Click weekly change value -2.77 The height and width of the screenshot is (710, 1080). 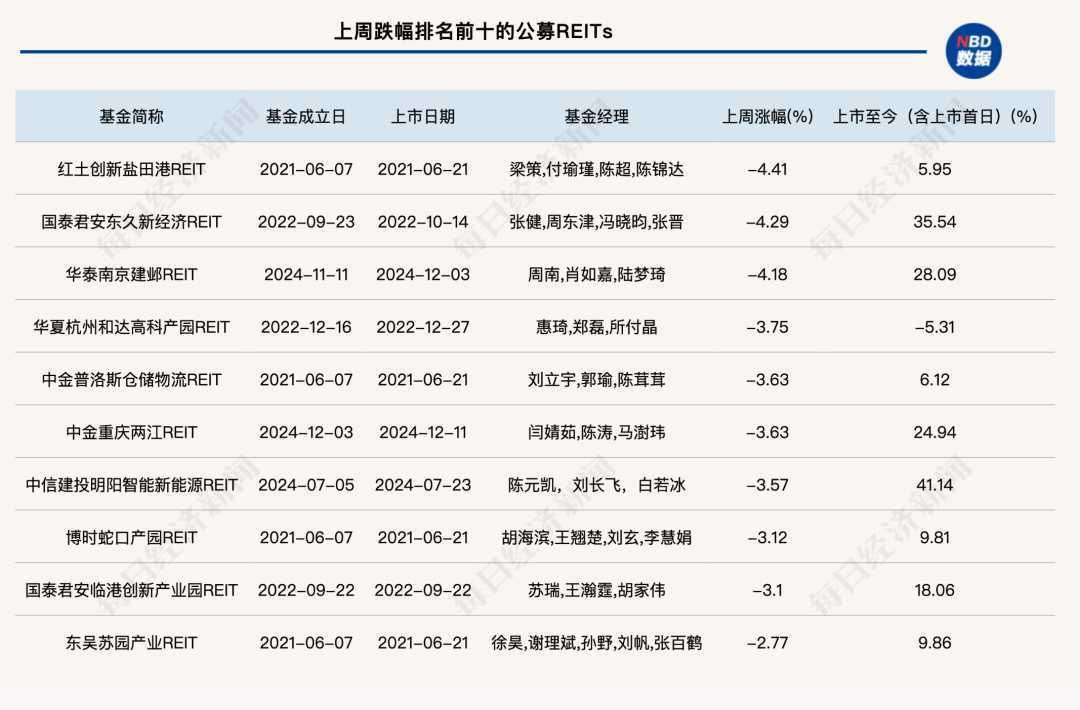tap(767, 643)
